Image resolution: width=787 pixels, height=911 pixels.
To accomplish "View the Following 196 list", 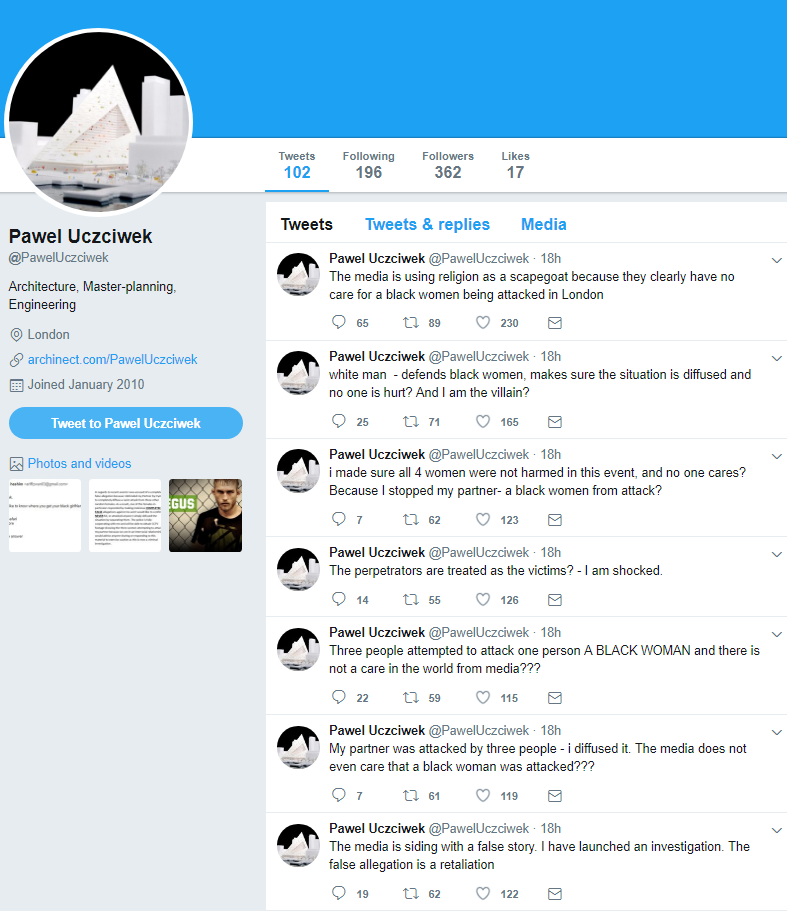I will [x=368, y=165].
